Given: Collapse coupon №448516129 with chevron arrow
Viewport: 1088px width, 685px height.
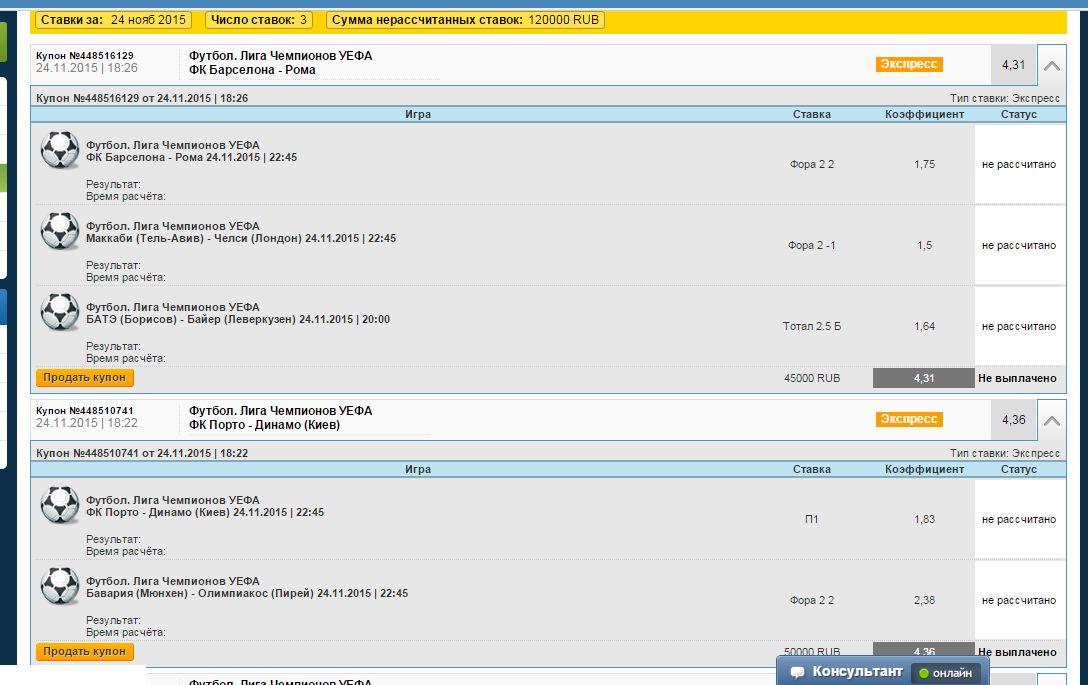Looking at the screenshot, I should (1052, 66).
